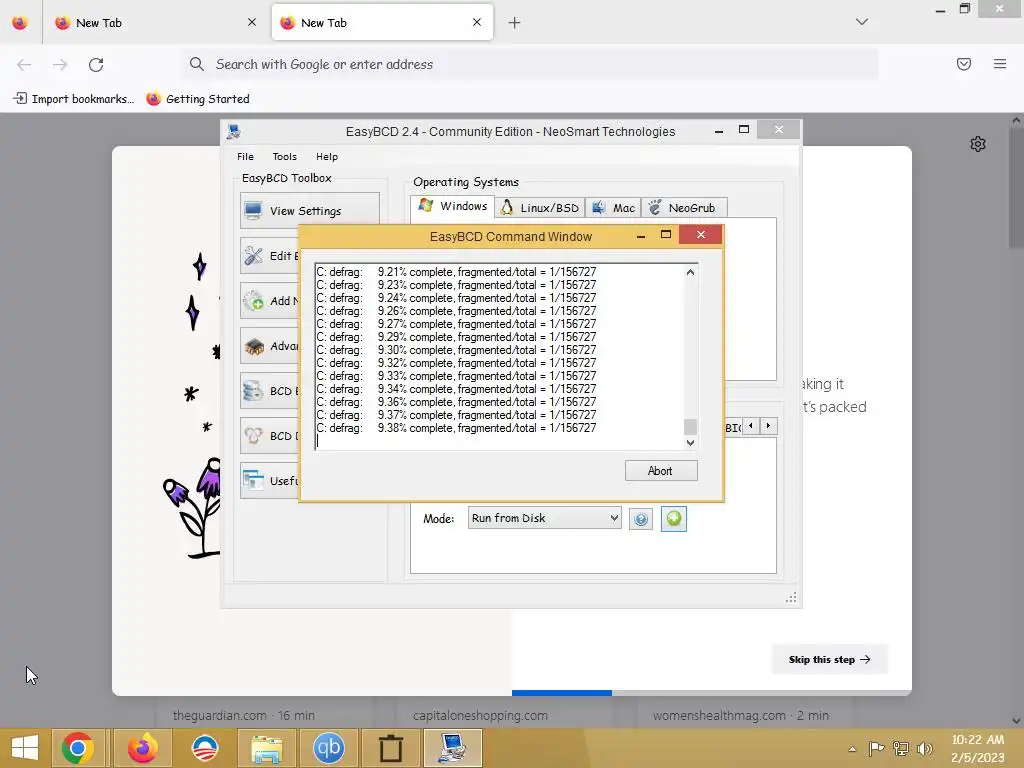Click the Edit Boot Menu wrench icon
The height and width of the screenshot is (768, 1024).
[x=253, y=255]
